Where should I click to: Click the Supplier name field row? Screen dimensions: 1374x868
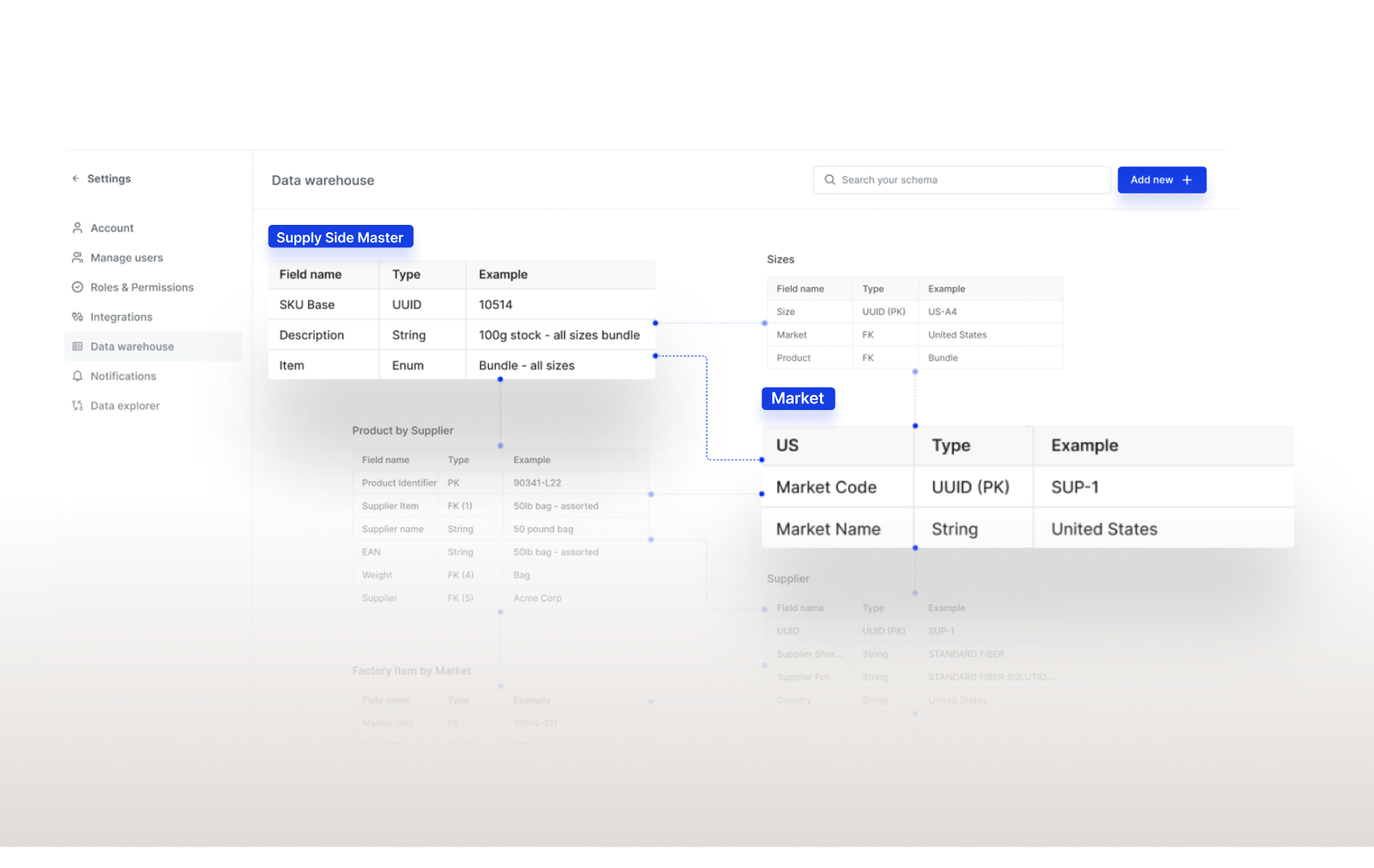[x=500, y=529]
